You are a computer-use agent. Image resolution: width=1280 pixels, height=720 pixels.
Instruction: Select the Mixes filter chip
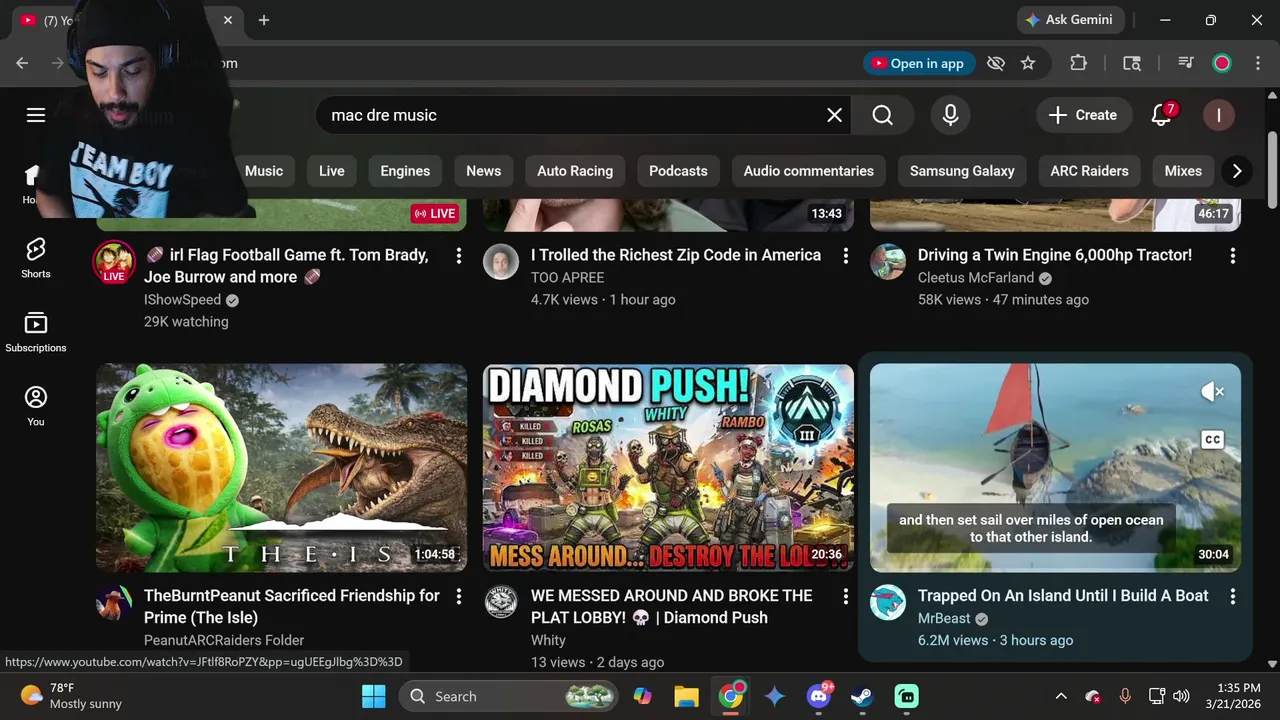tap(1183, 171)
